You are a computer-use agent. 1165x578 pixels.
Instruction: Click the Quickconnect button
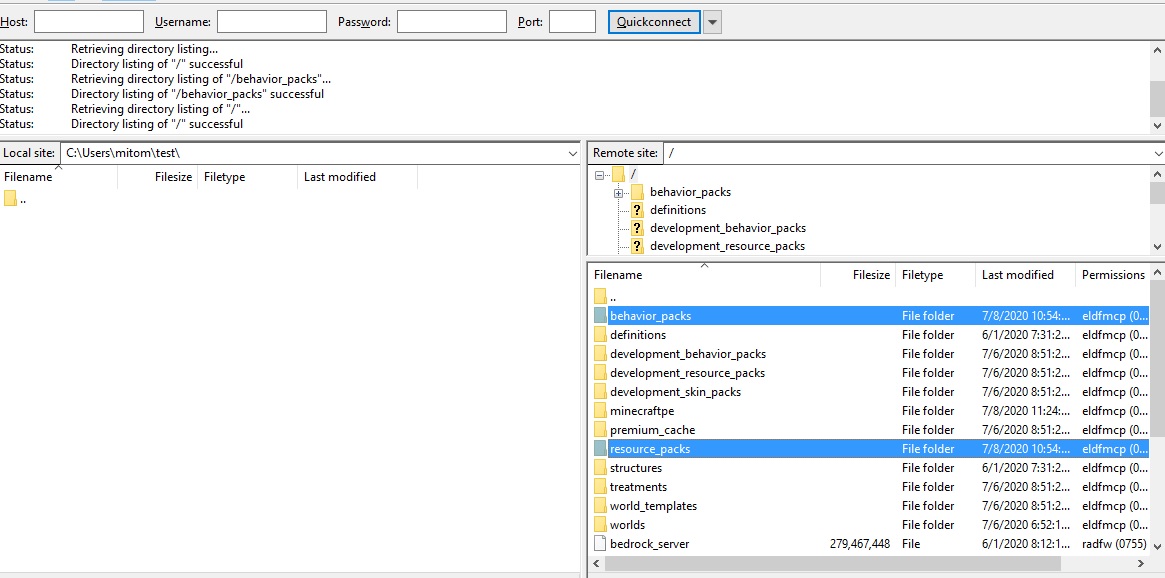coord(654,22)
